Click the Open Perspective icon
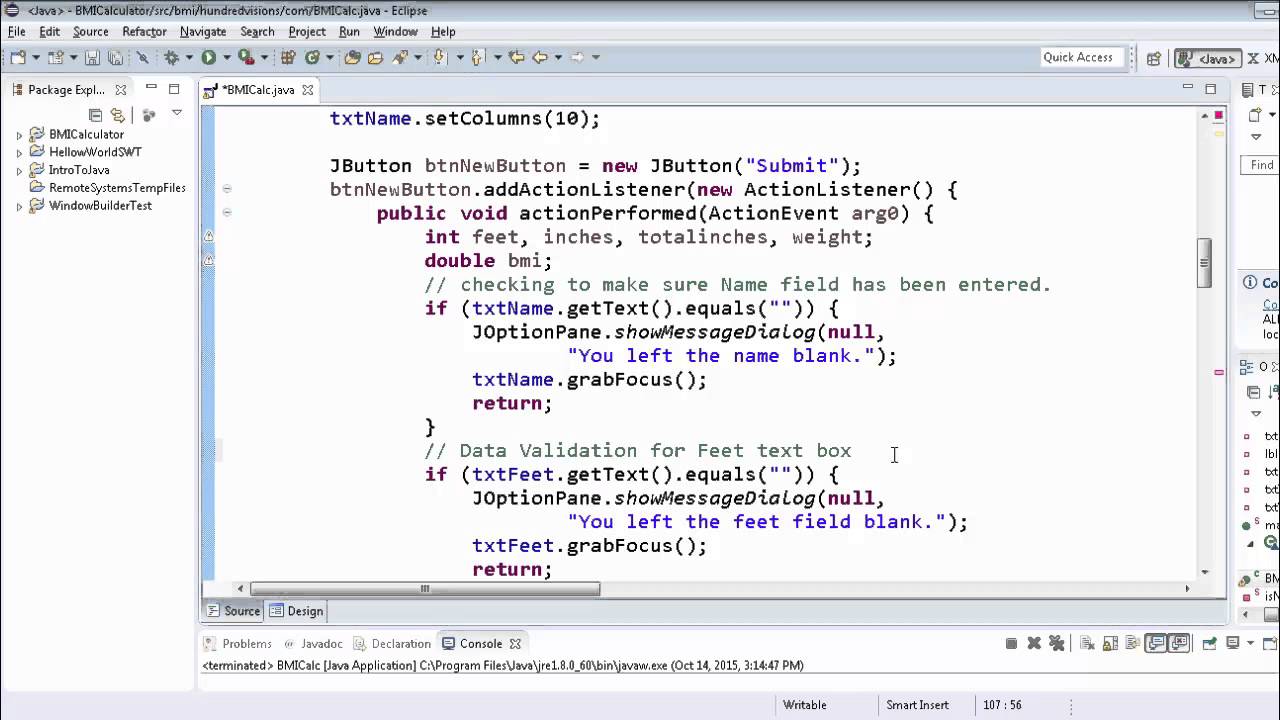The width and height of the screenshot is (1280, 720). pos(1153,58)
